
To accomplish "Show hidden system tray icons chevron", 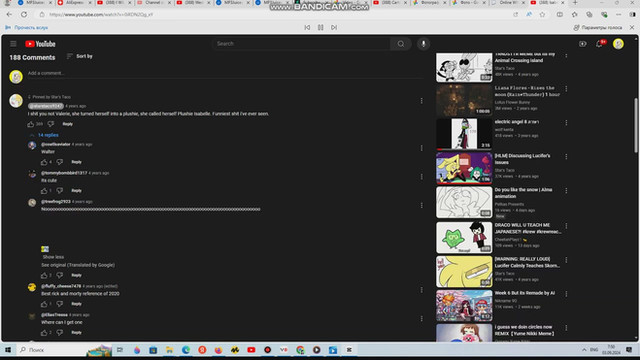I will pyautogui.click(x=584, y=350).
